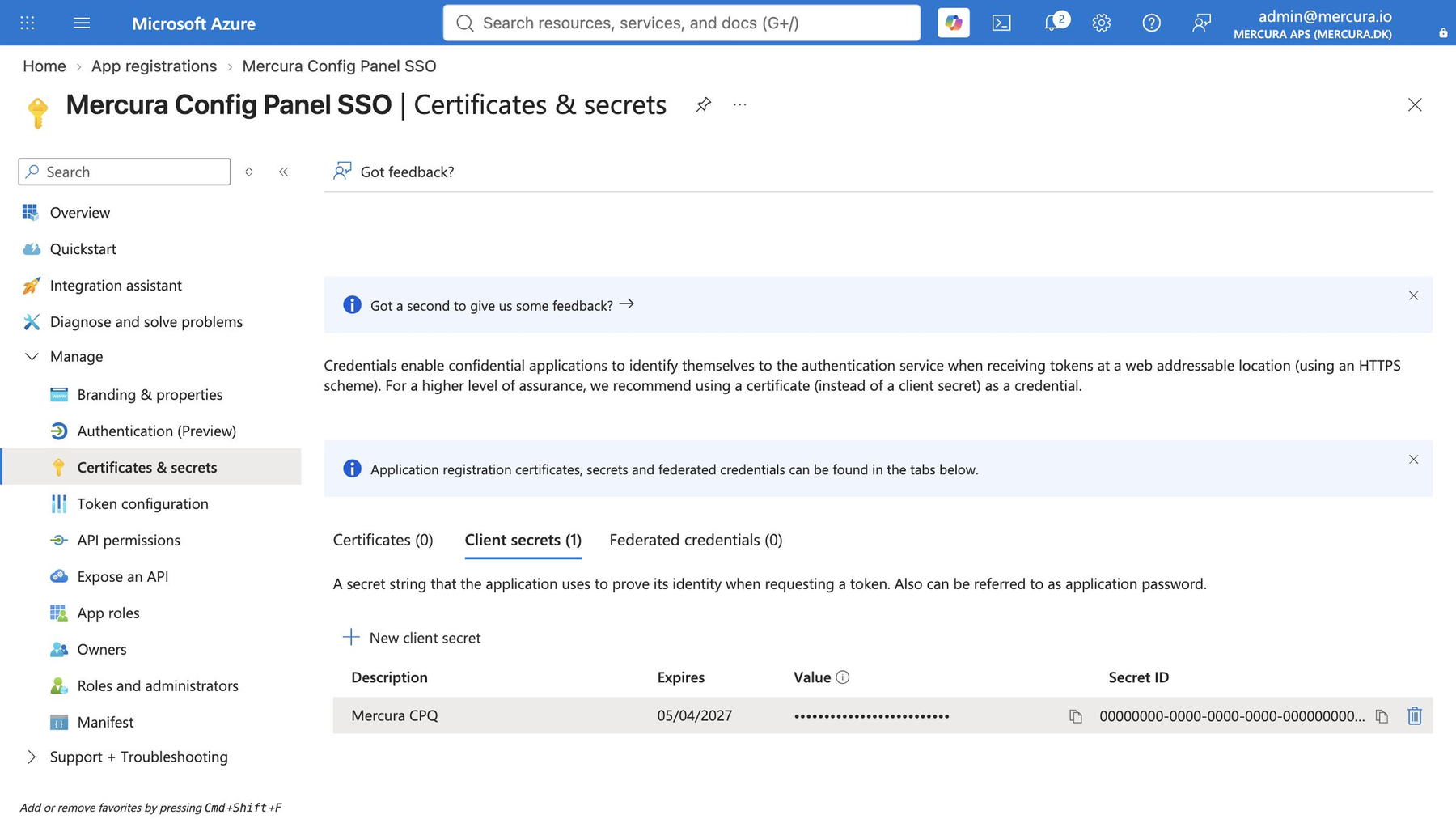Open the notifications bell
This screenshot has height=819, width=1456.
(1052, 23)
